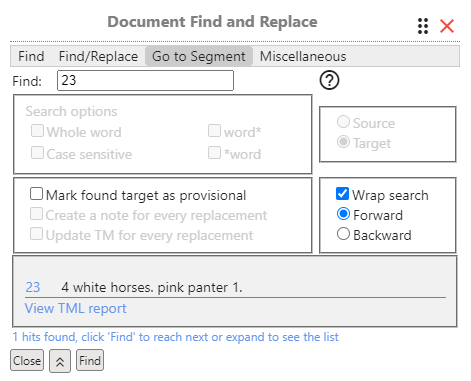The image size is (471, 381).
Task: Switch to the Find tab
Action: pyautogui.click(x=31, y=56)
